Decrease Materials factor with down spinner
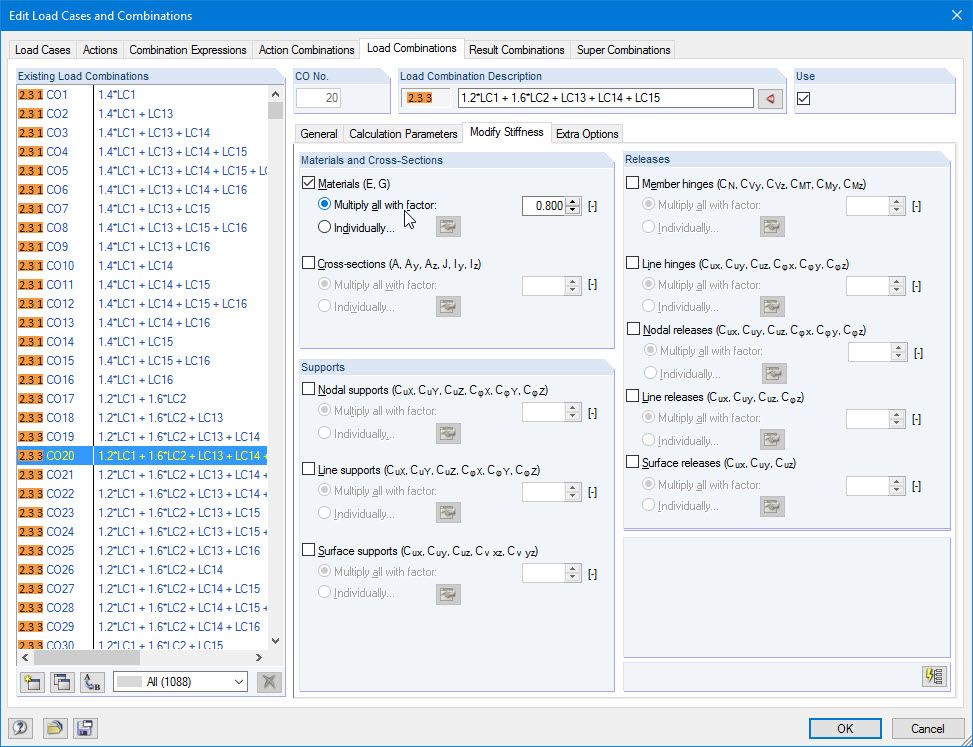The image size is (973, 747). pos(574,210)
